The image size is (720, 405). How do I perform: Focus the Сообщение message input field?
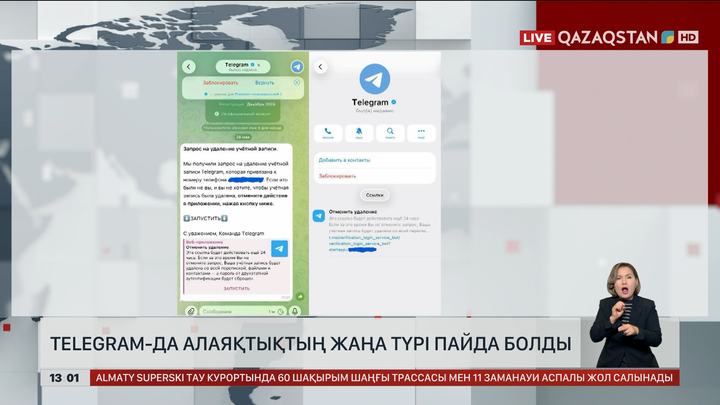243,311
